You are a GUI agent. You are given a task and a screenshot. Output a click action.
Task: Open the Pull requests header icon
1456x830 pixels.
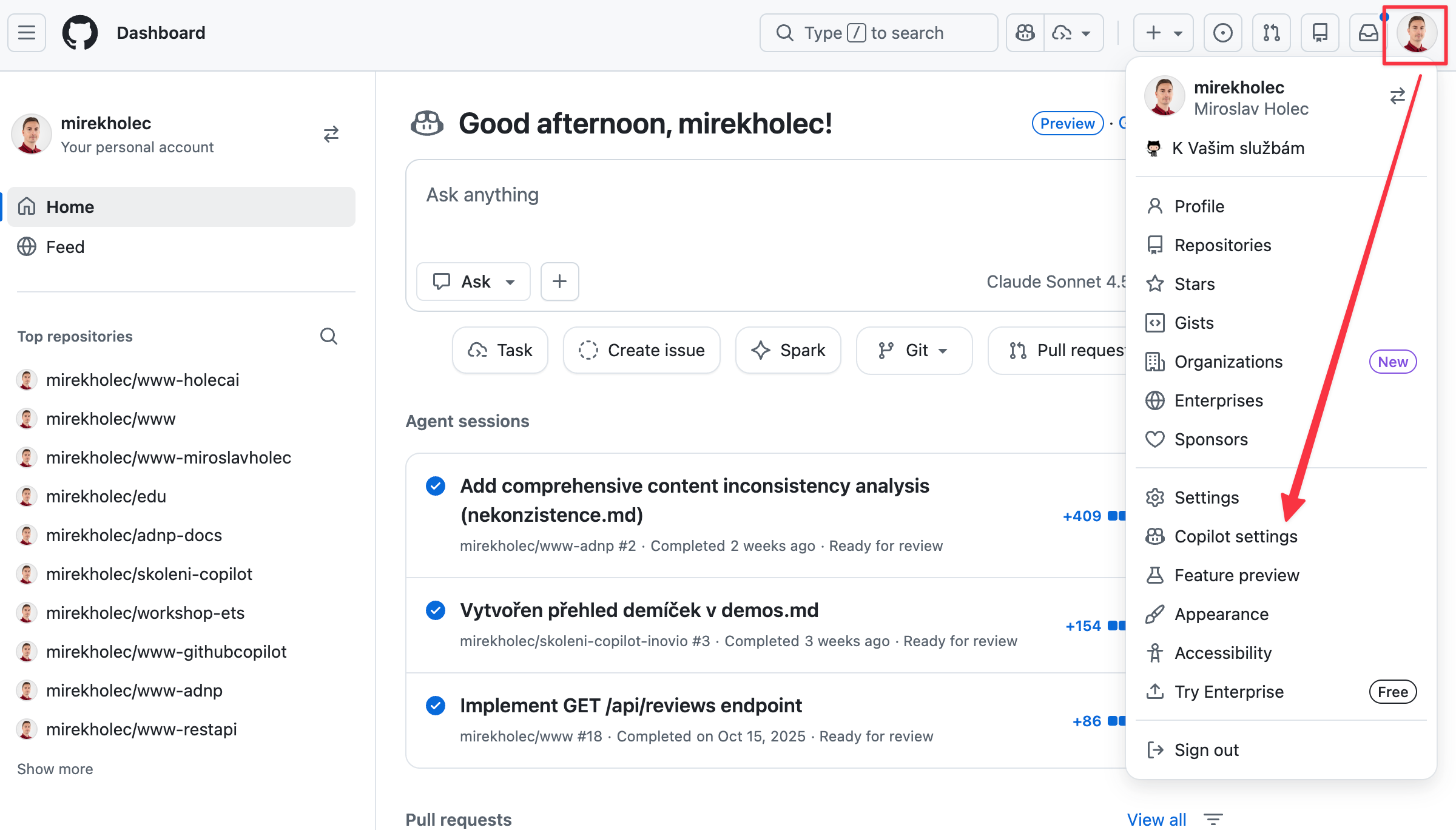[1271, 33]
